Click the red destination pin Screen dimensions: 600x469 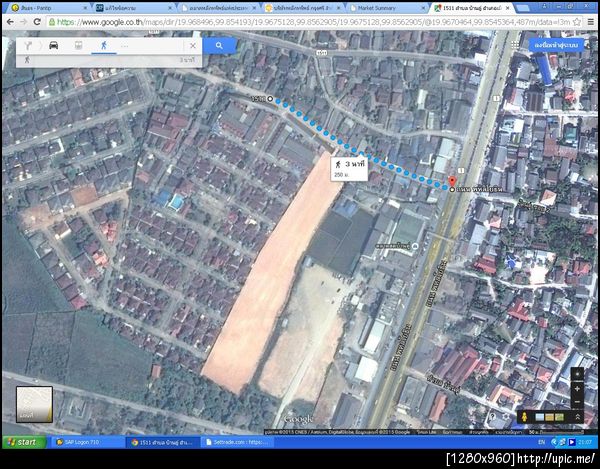(x=452, y=181)
